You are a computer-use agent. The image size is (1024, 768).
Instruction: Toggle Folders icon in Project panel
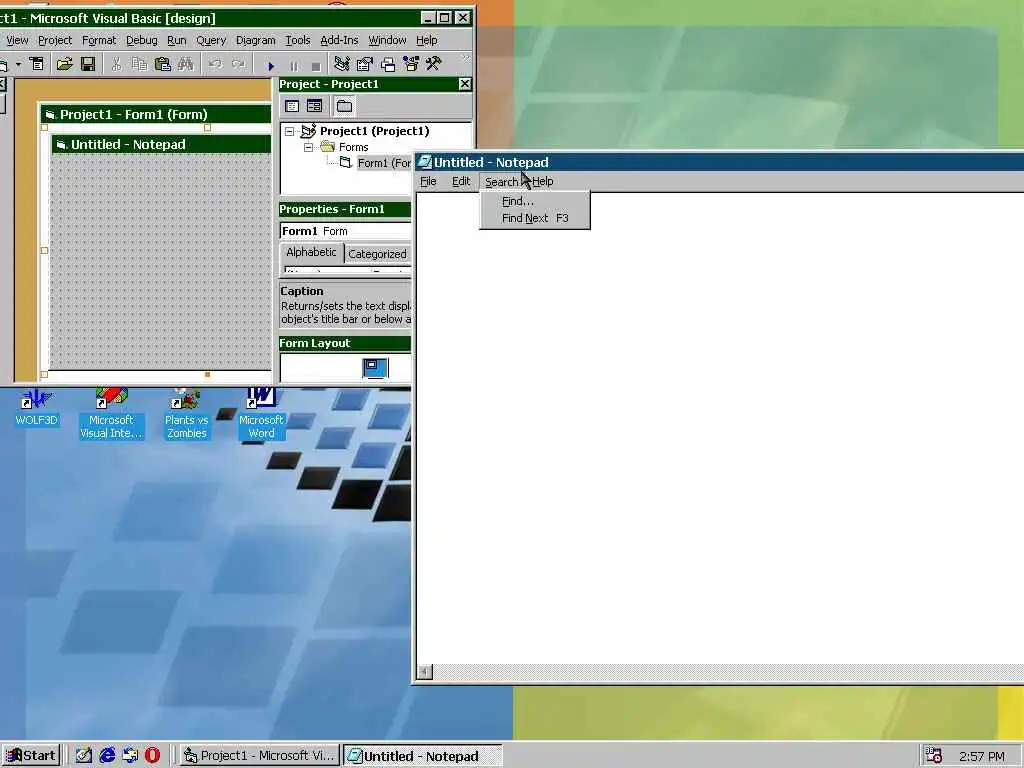click(344, 106)
